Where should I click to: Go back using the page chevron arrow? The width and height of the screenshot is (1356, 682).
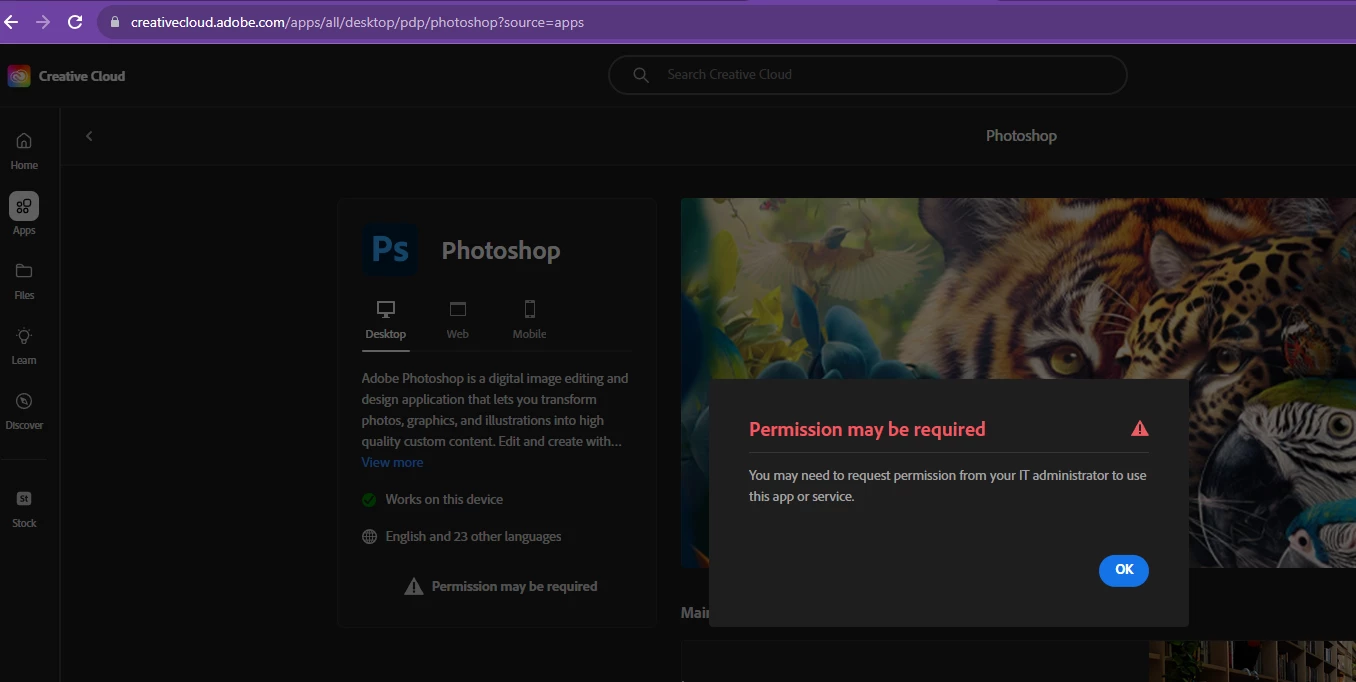(x=89, y=136)
